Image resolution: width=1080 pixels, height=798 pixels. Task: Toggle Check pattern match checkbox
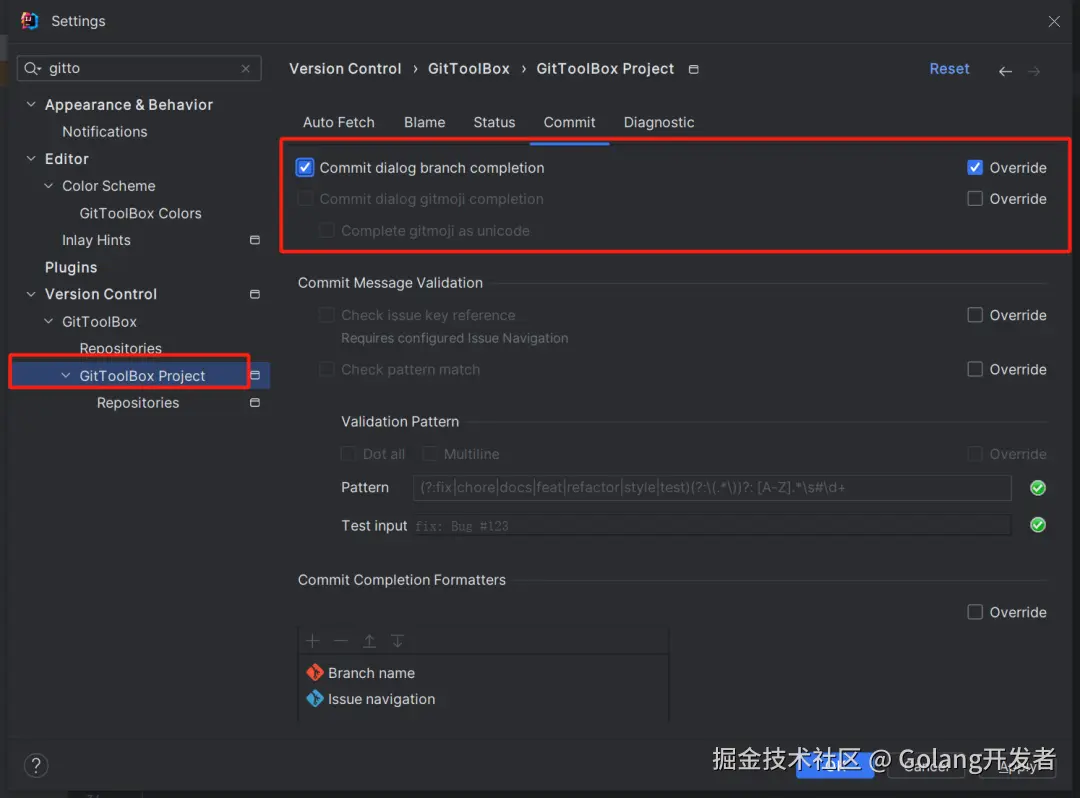[326, 370]
